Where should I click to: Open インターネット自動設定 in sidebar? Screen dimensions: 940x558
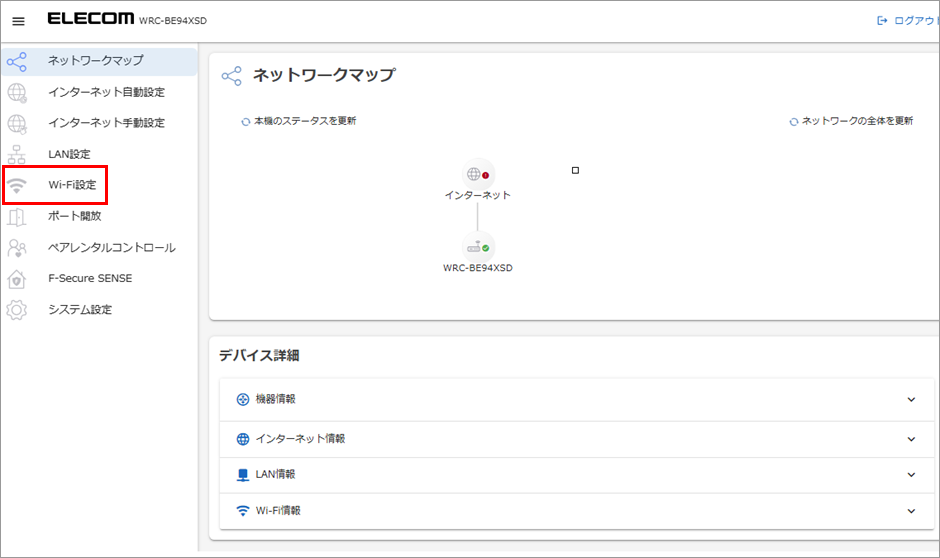tap(106, 92)
